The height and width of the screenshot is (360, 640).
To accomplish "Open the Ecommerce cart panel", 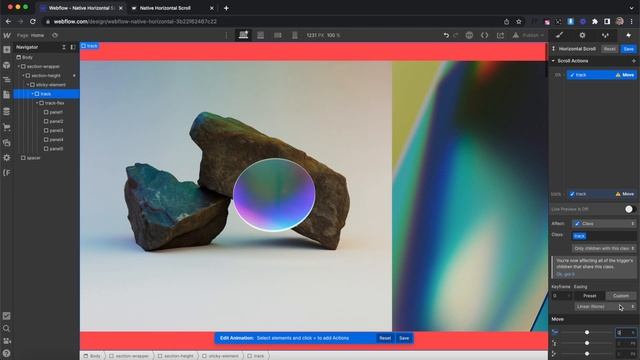I will click(7, 127).
